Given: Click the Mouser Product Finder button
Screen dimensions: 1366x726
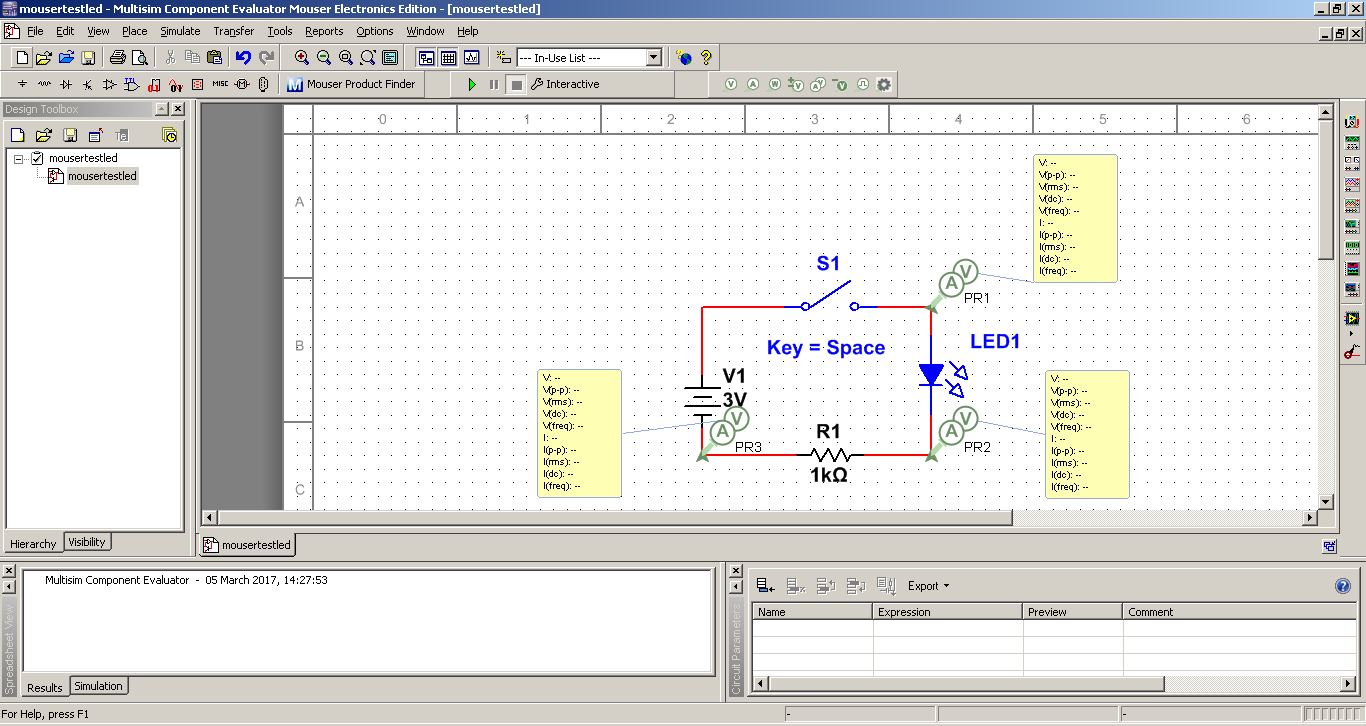Looking at the screenshot, I should coord(351,85).
